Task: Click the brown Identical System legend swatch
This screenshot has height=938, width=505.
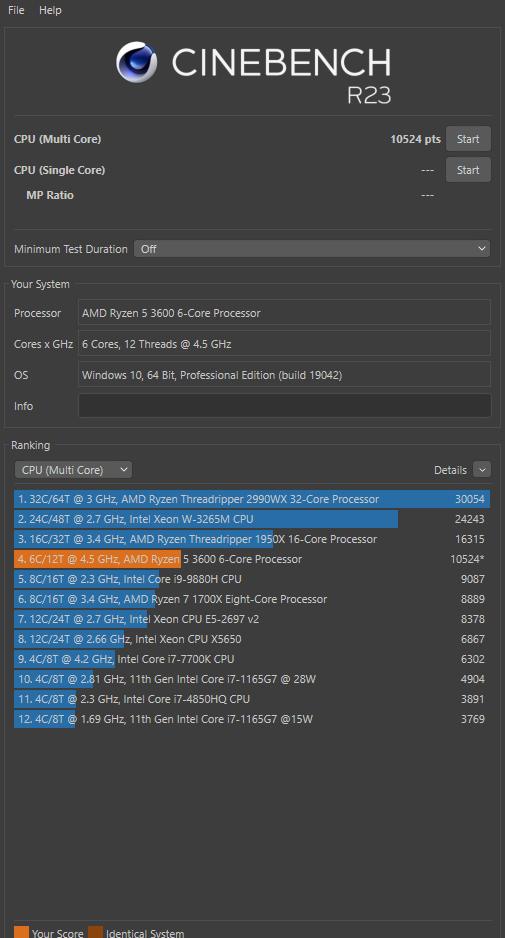Action: [x=95, y=932]
